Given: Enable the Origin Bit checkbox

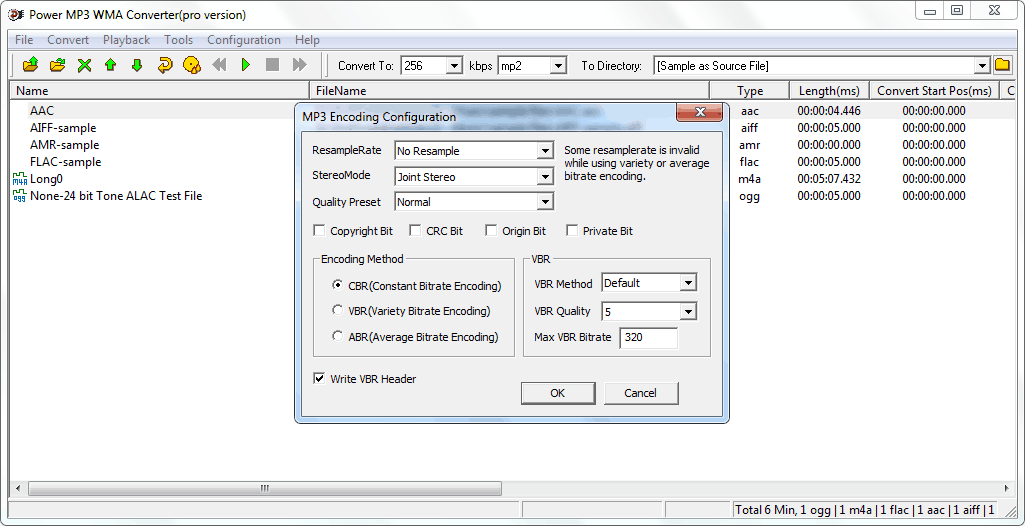Looking at the screenshot, I should [x=491, y=231].
